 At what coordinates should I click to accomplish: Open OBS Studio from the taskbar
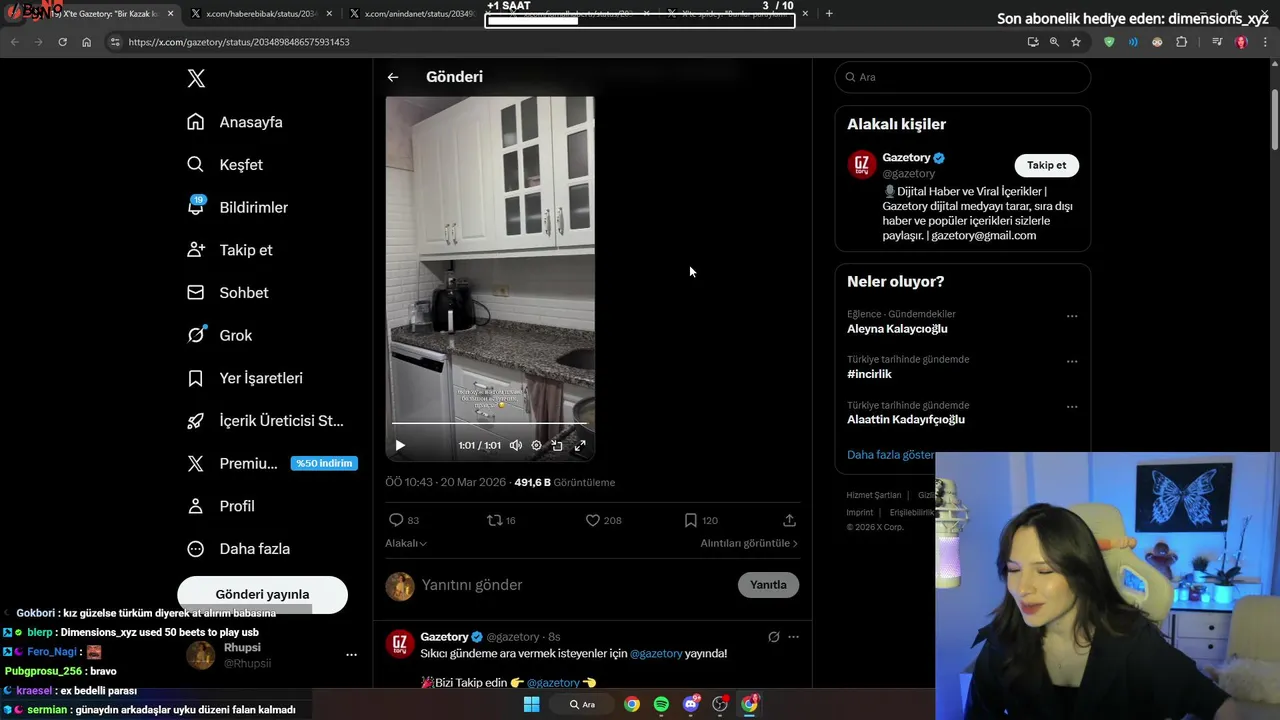[x=719, y=704]
